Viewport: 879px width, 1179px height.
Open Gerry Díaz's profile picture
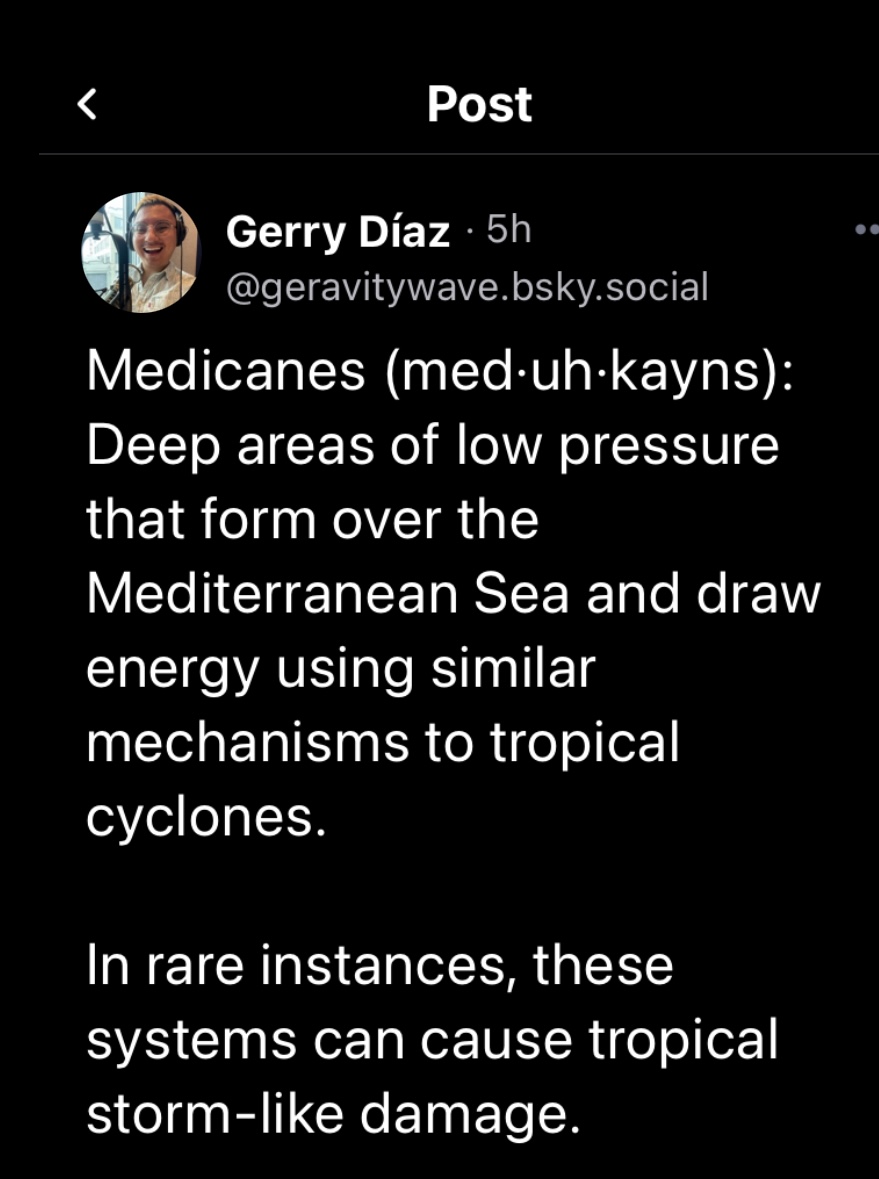click(140, 252)
